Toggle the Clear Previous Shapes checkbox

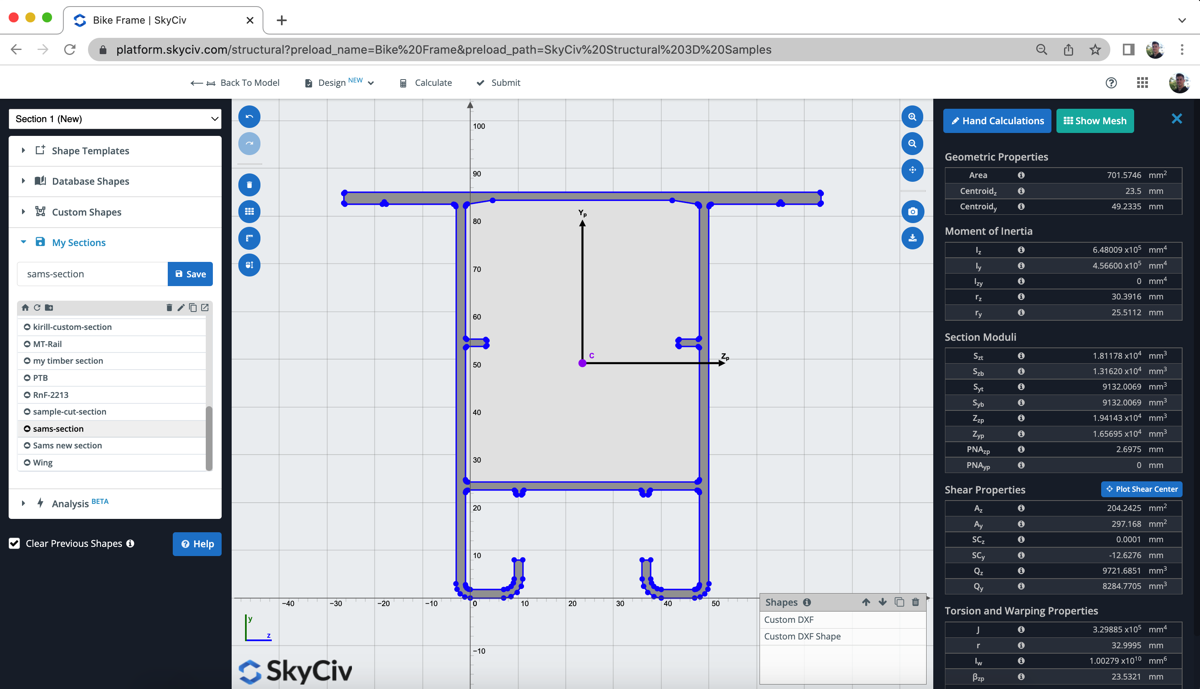coord(13,543)
